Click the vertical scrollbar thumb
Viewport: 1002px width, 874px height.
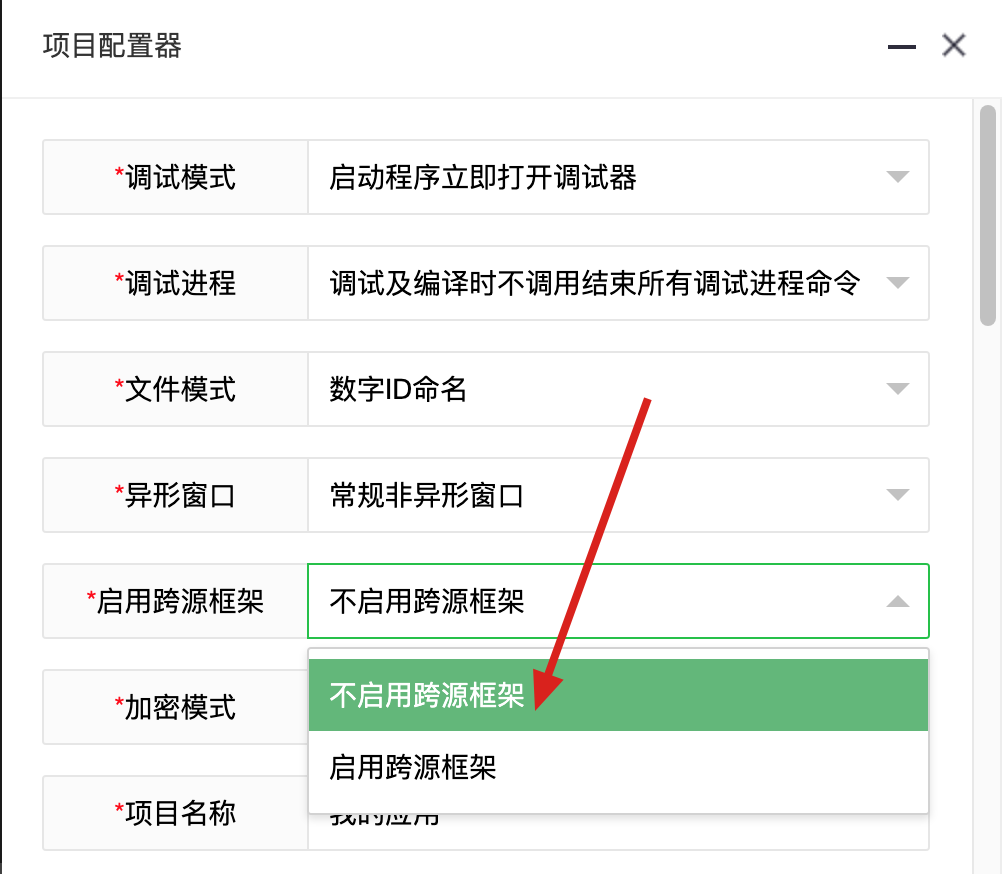point(988,216)
